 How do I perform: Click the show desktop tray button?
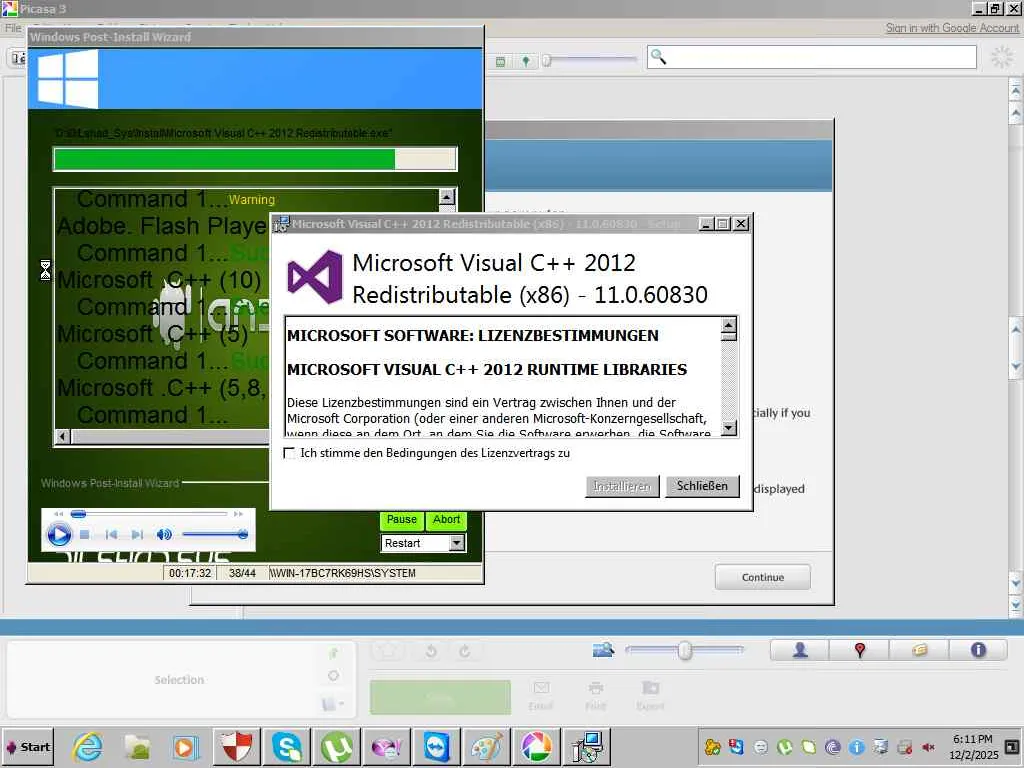click(x=1012, y=747)
